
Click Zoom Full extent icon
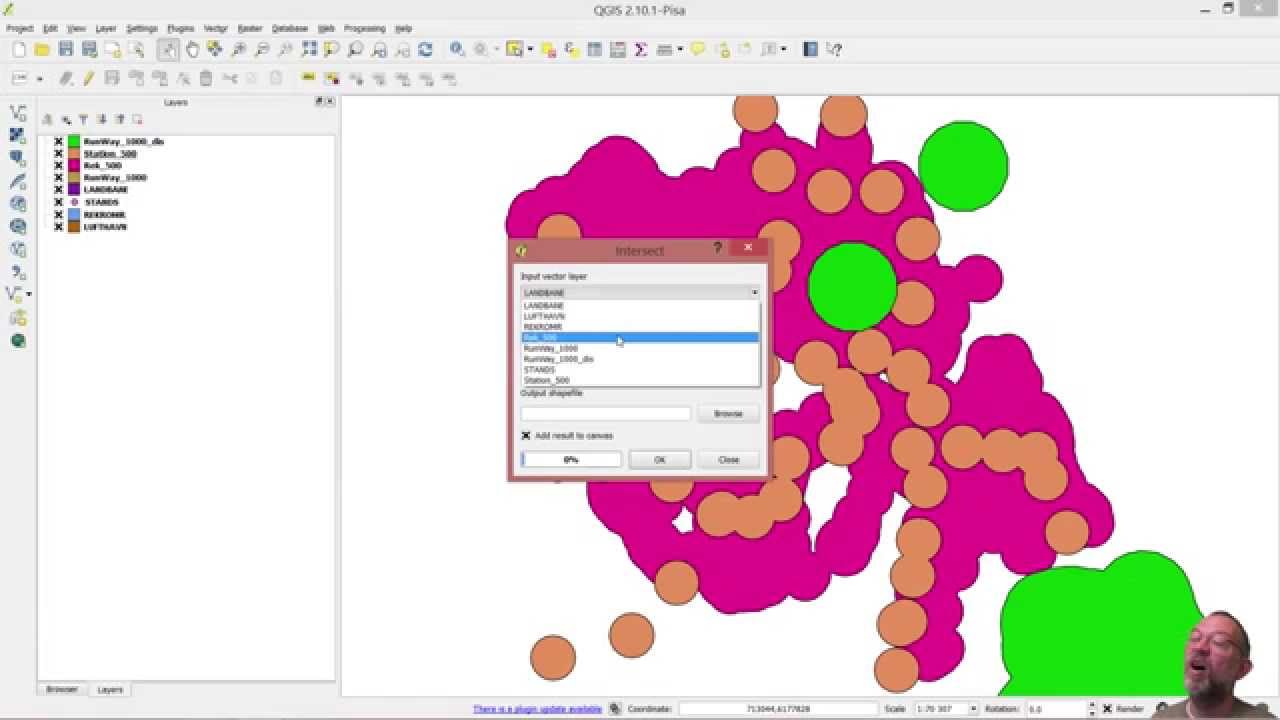coord(309,48)
